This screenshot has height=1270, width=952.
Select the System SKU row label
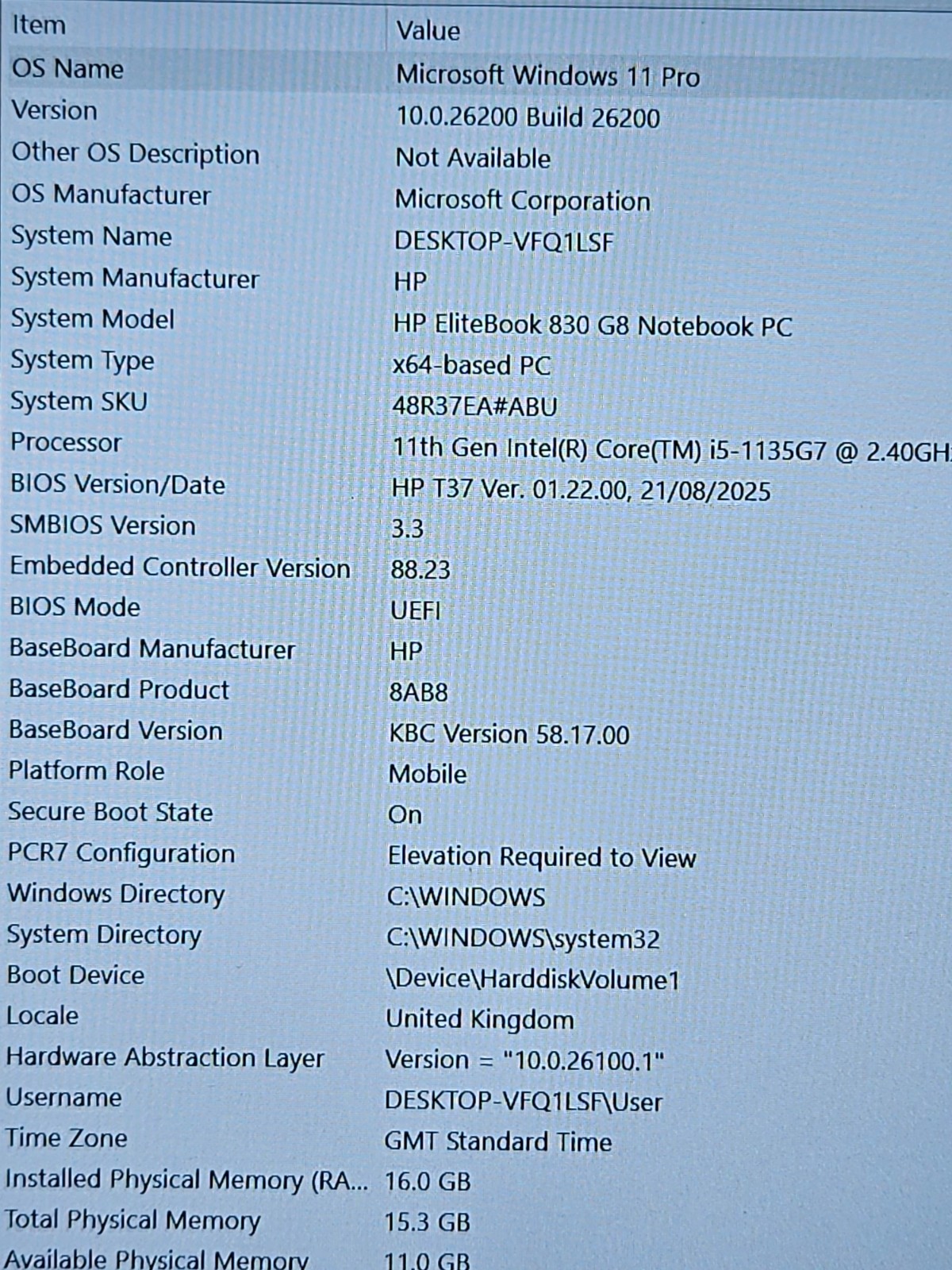pos(79,402)
